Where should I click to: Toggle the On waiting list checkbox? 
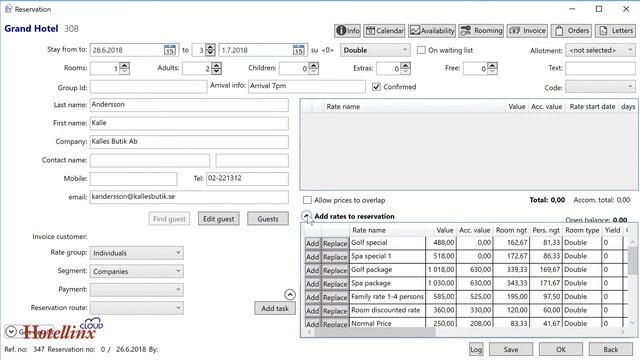click(421, 50)
